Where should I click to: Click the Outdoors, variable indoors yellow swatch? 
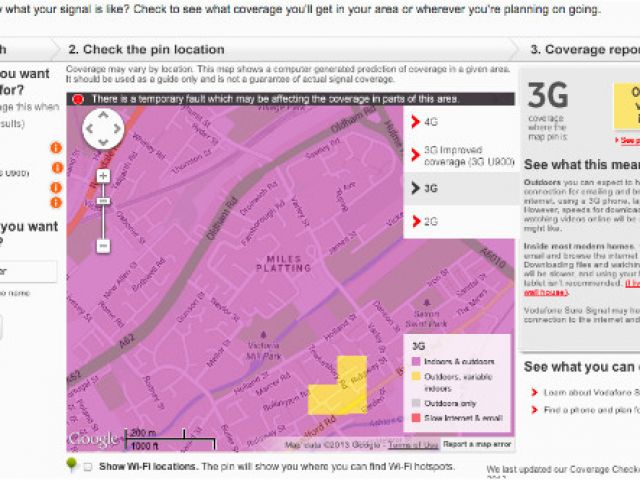point(416,376)
